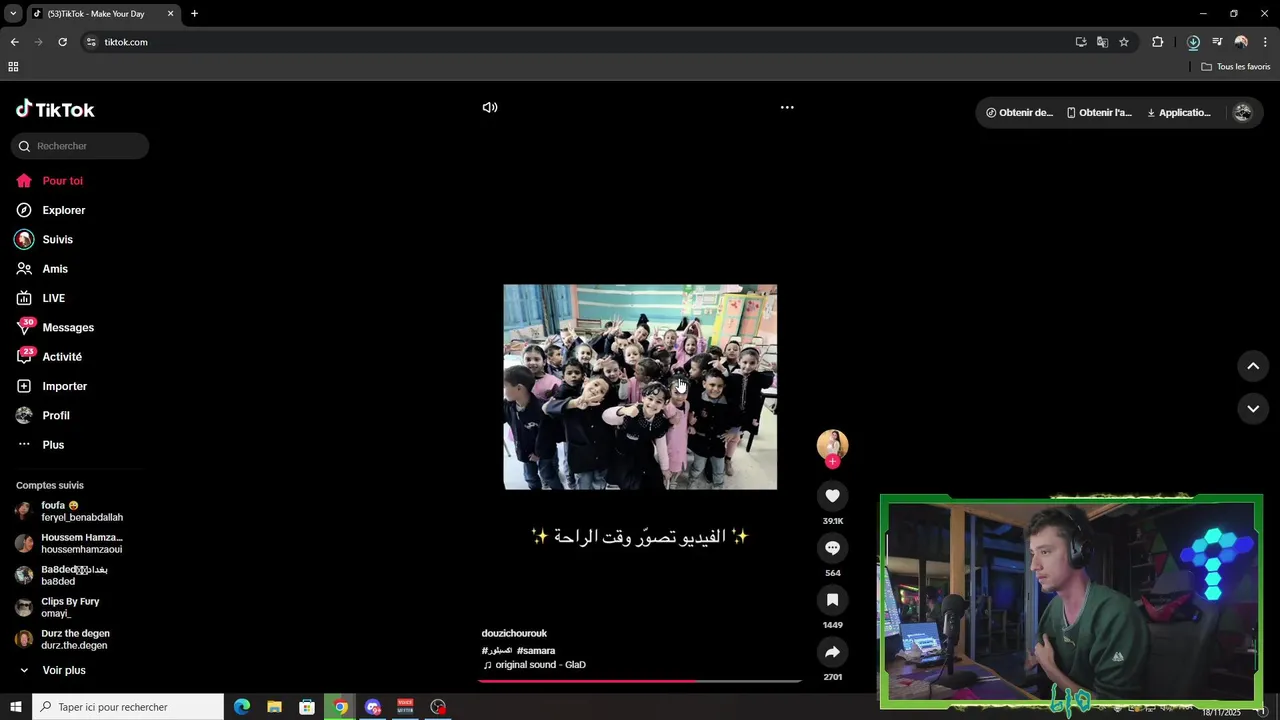This screenshot has height=720, width=1280.
Task: Open new Chrome tab
Action: click(x=194, y=14)
